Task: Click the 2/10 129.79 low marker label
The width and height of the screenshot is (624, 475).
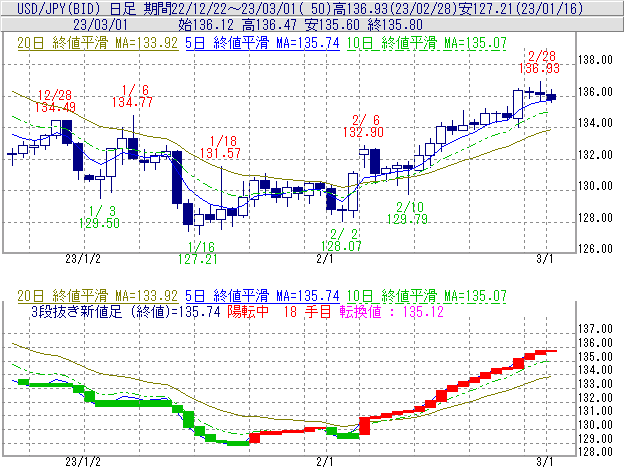Action: point(408,213)
